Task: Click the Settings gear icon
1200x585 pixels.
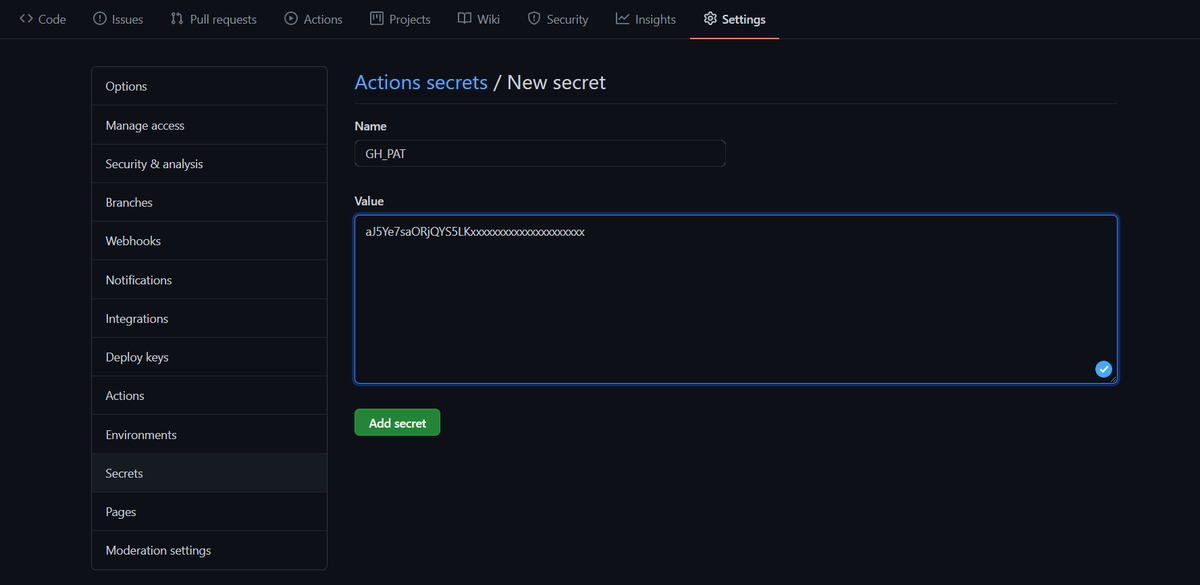Action: (x=710, y=18)
